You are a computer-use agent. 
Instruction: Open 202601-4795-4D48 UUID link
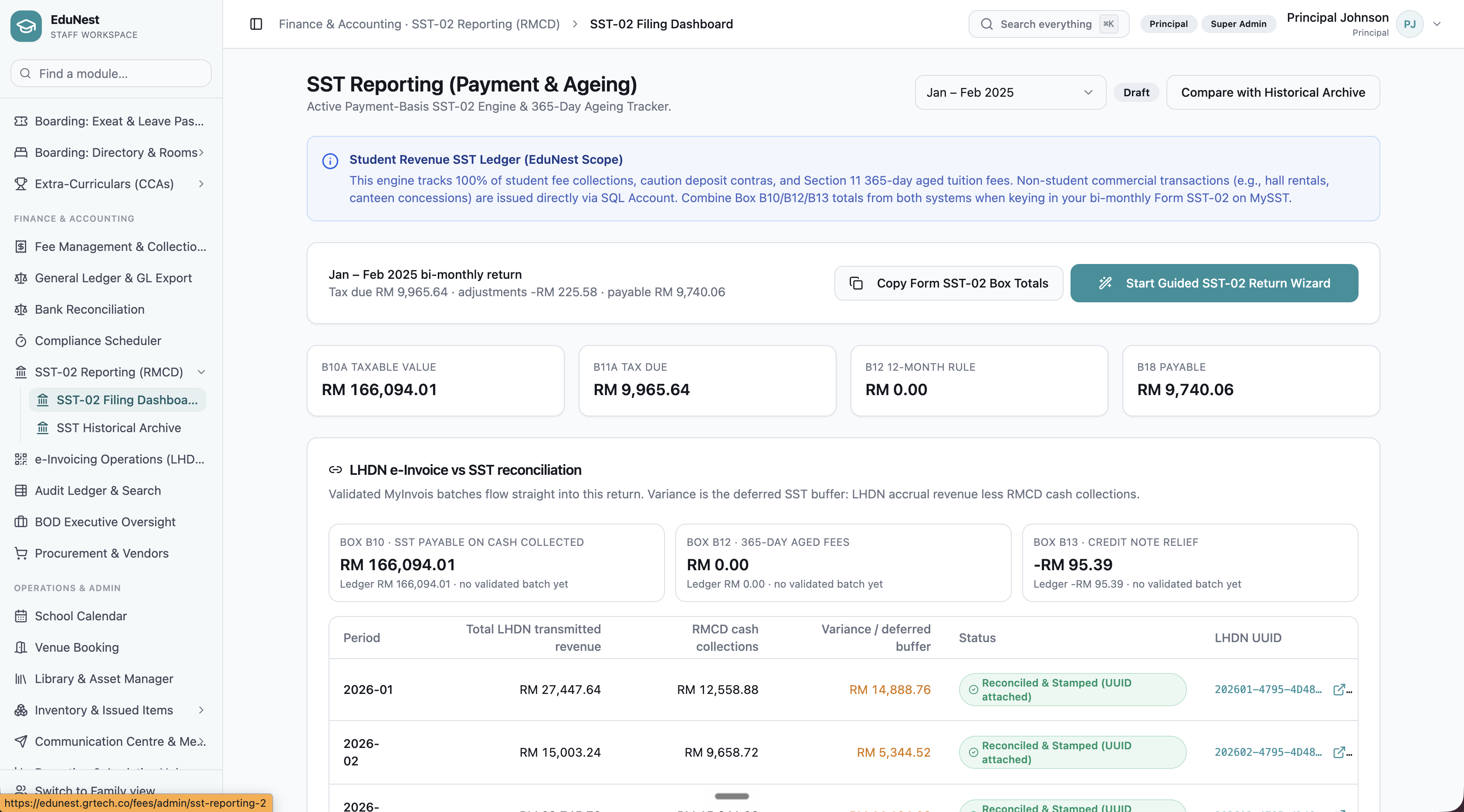(x=1268, y=689)
